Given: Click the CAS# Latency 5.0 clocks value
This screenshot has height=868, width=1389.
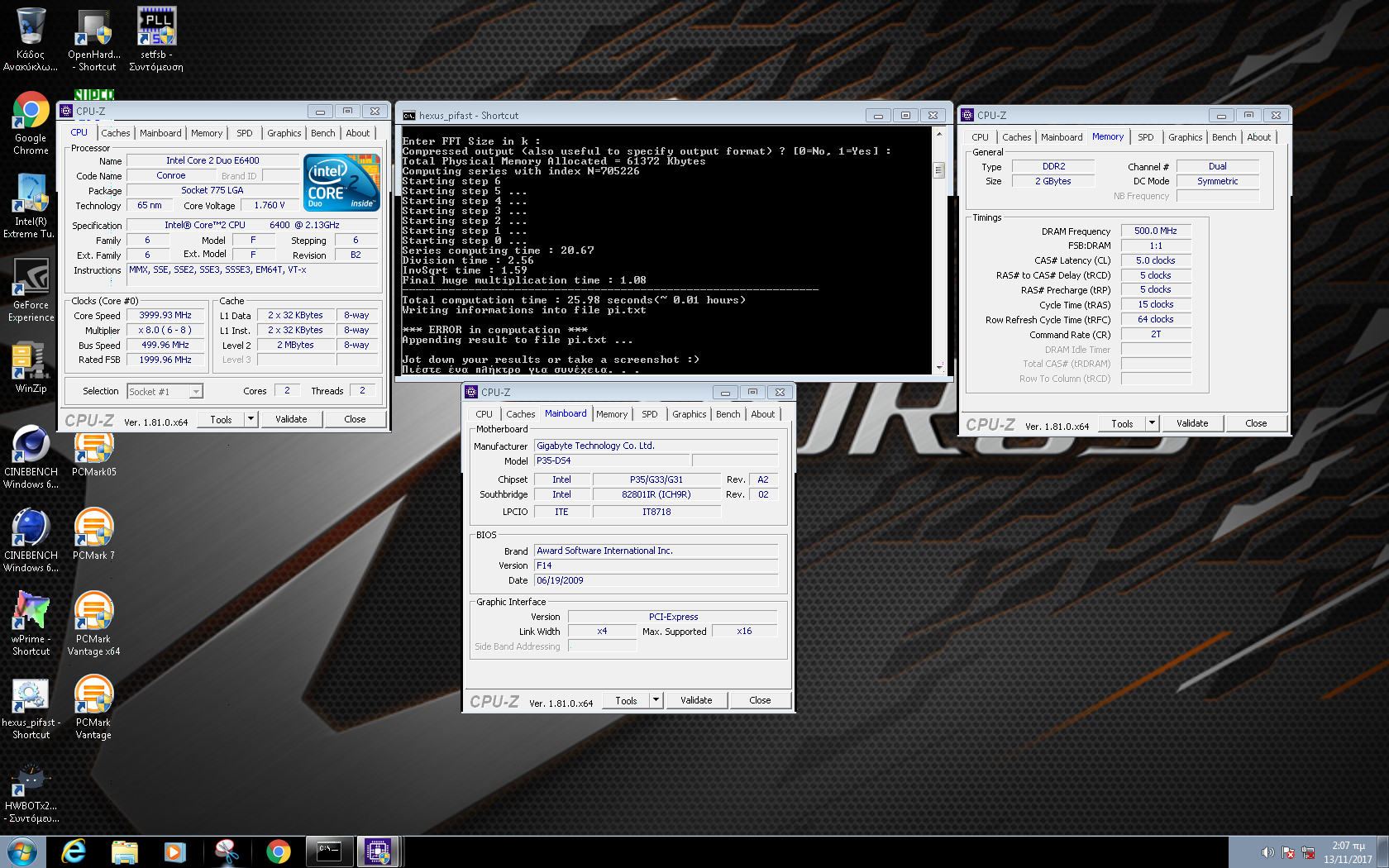Looking at the screenshot, I should coord(1156,260).
